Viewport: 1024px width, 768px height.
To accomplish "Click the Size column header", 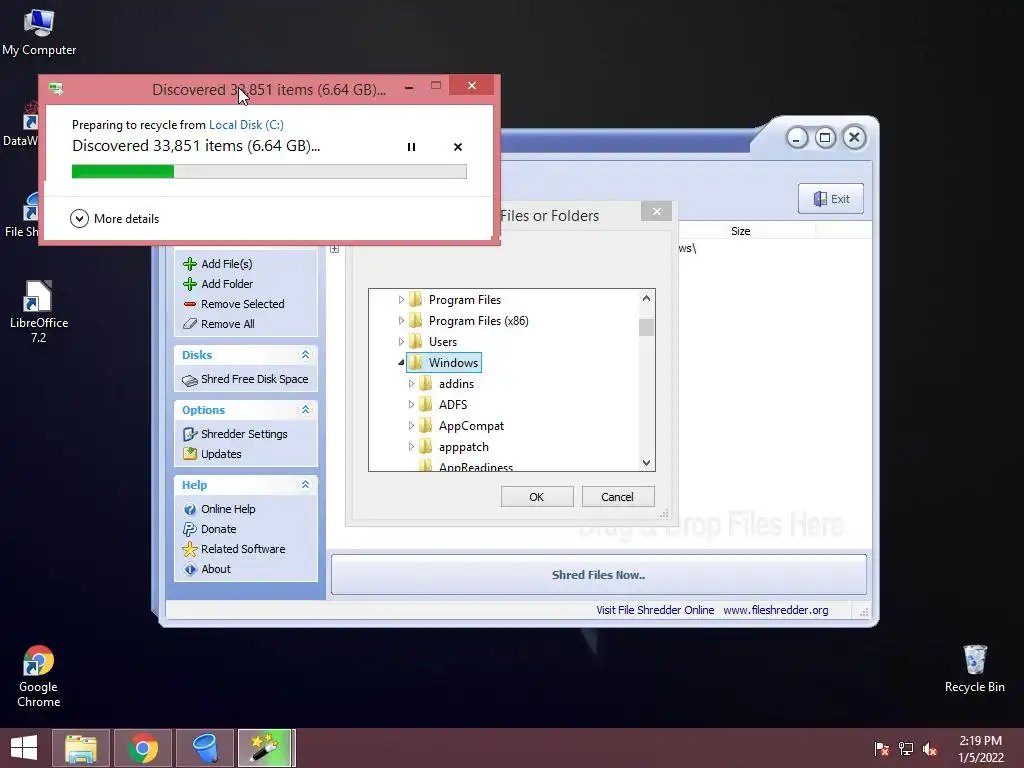I will click(741, 231).
